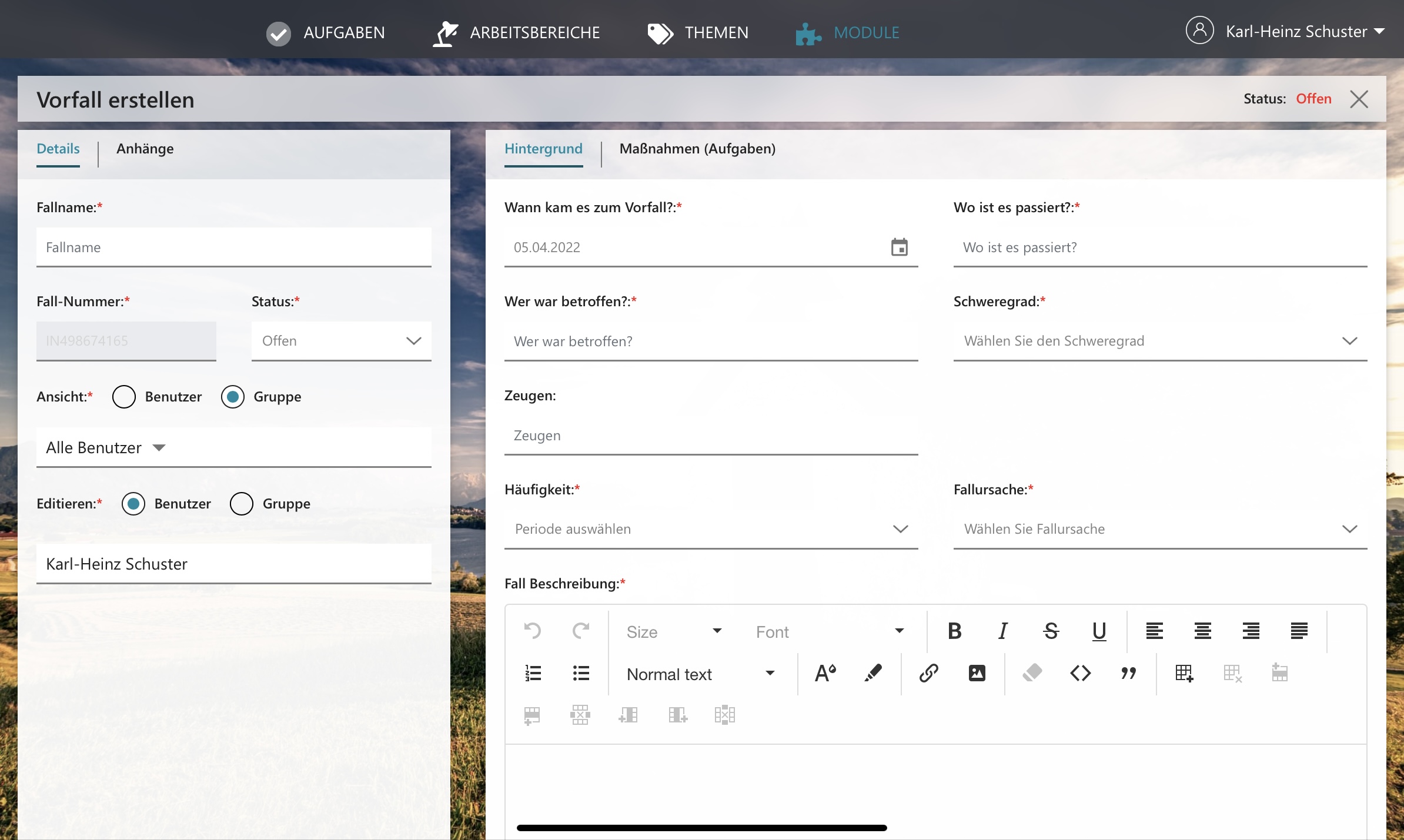
Task: Open the Maßnahmen (Aufgaben) tab
Action: (x=697, y=149)
